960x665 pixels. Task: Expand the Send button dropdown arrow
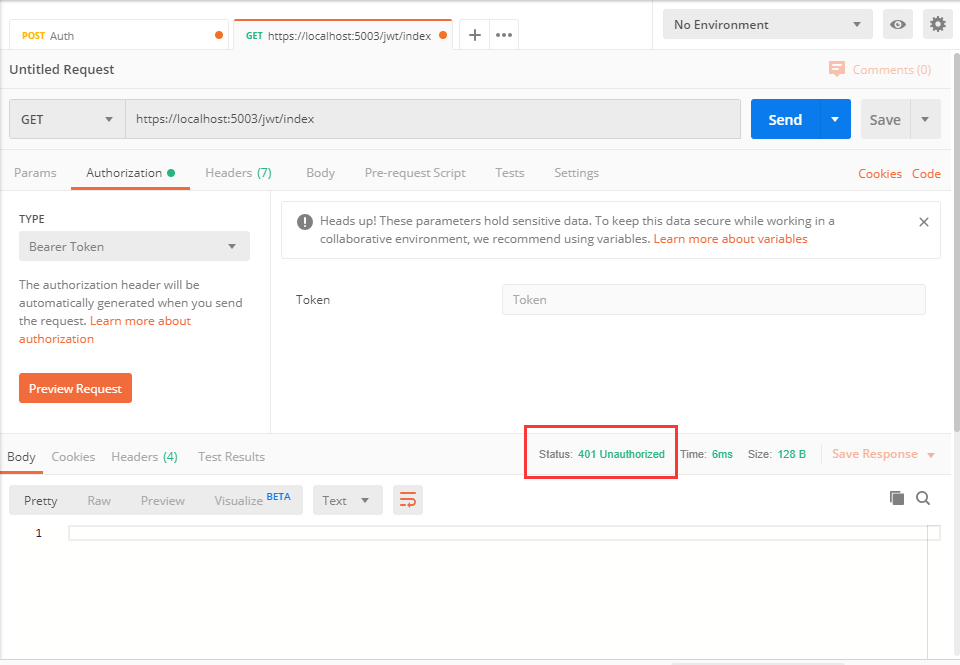[x=835, y=119]
